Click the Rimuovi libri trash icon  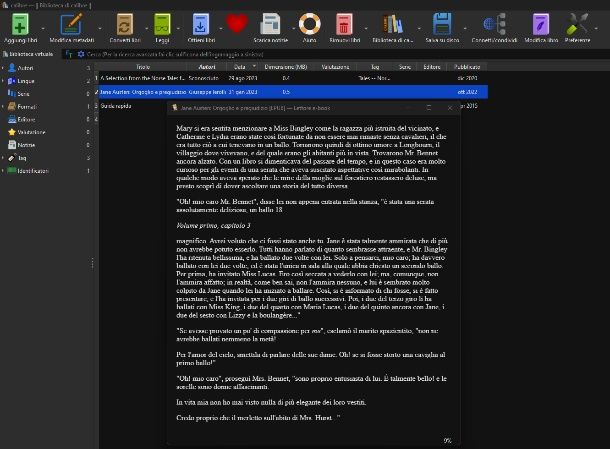coord(344,24)
